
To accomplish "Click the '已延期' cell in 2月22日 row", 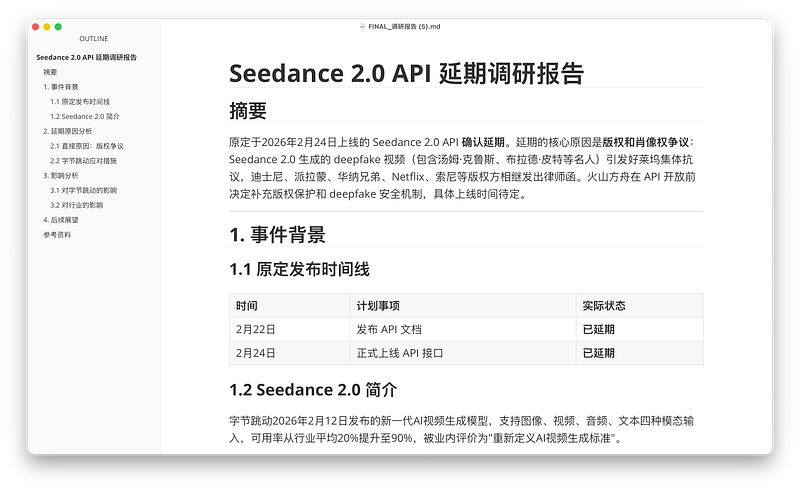I will (x=640, y=329).
